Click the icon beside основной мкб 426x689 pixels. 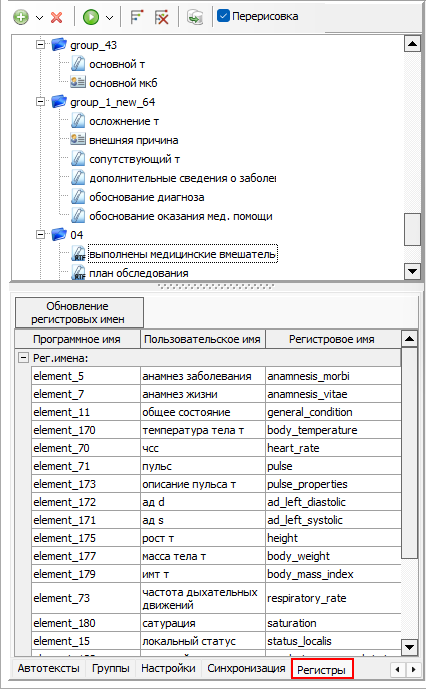click(x=78, y=83)
